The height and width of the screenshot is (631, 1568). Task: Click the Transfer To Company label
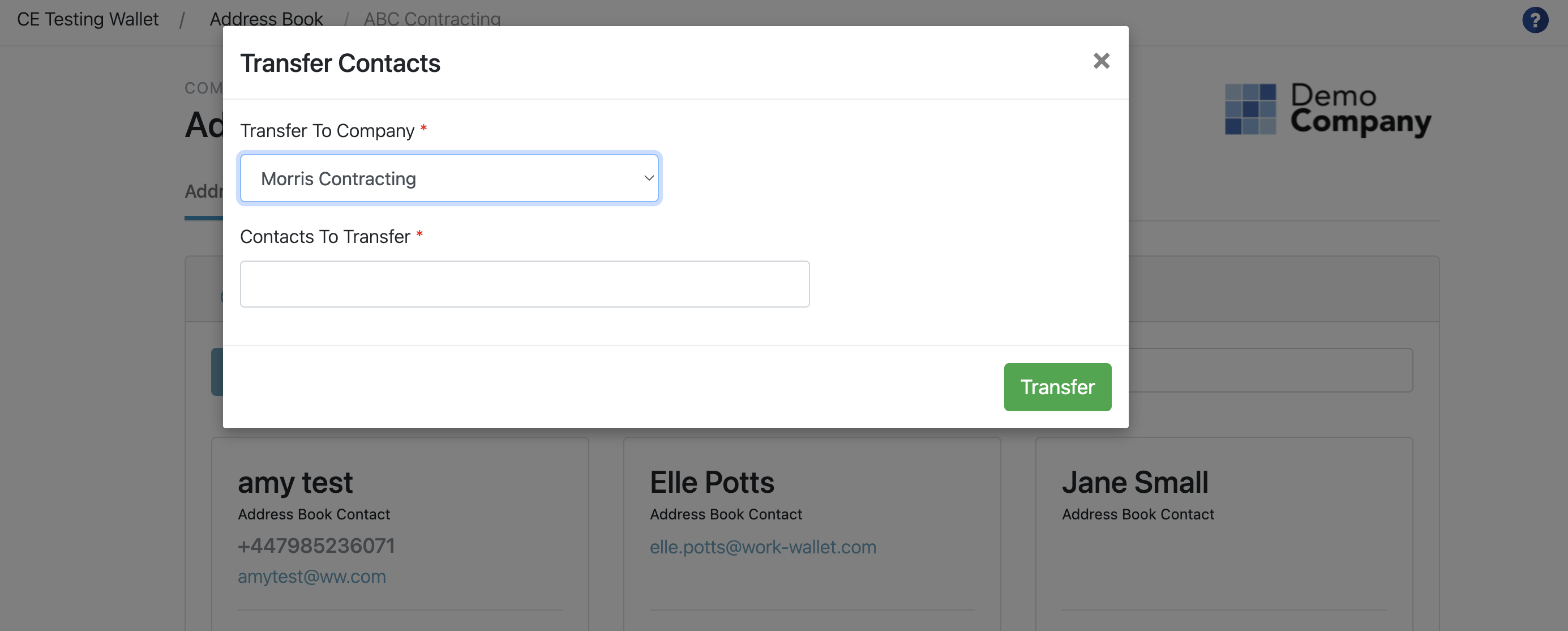(x=327, y=130)
